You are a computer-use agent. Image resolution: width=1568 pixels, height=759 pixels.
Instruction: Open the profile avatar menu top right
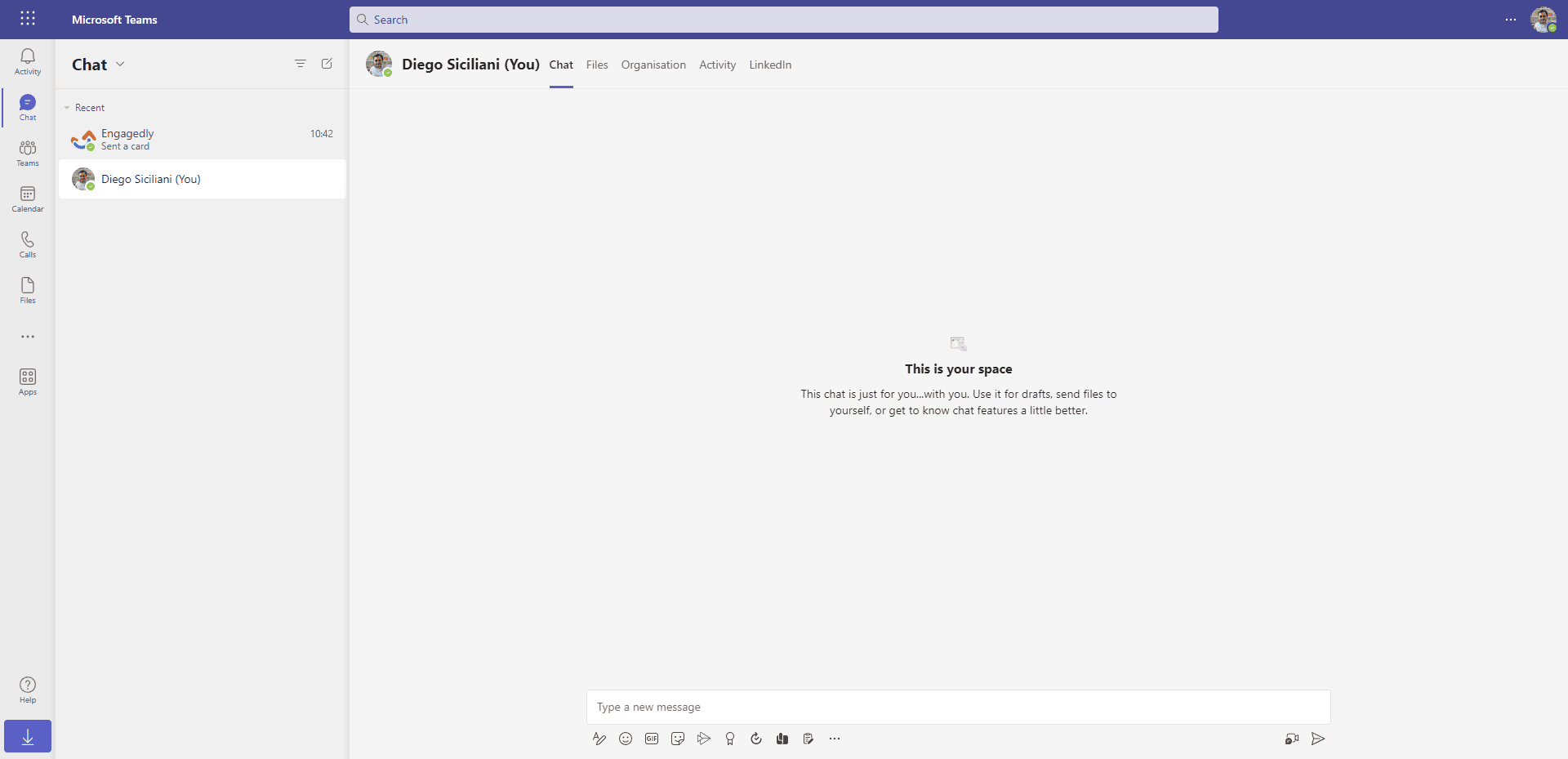tap(1543, 20)
